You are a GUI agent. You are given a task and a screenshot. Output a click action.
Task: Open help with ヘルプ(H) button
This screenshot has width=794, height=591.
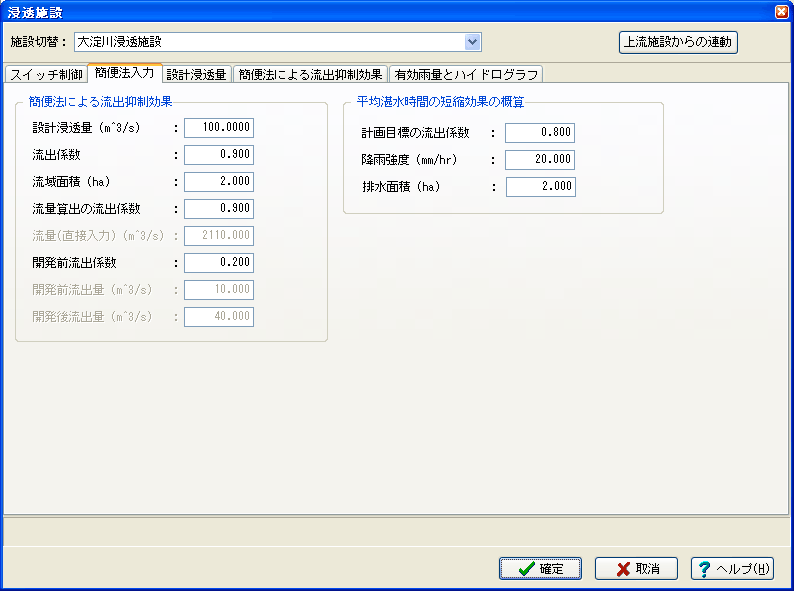(732, 569)
